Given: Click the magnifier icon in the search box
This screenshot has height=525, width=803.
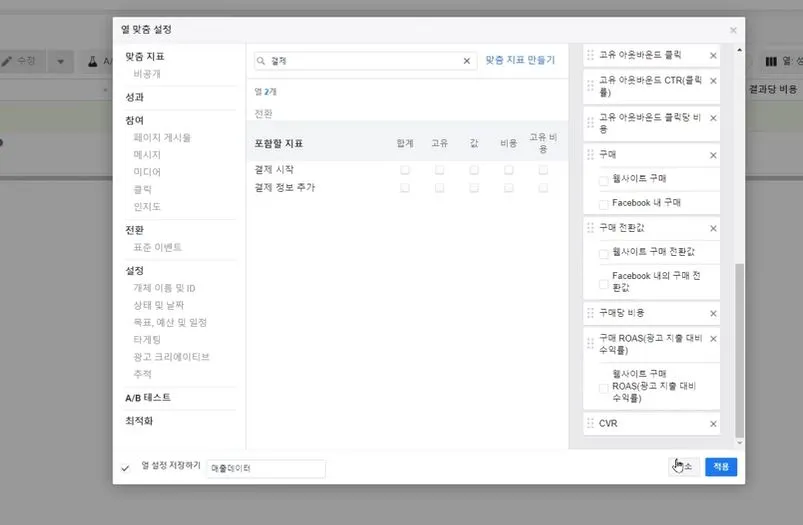Looking at the screenshot, I should pos(261,61).
